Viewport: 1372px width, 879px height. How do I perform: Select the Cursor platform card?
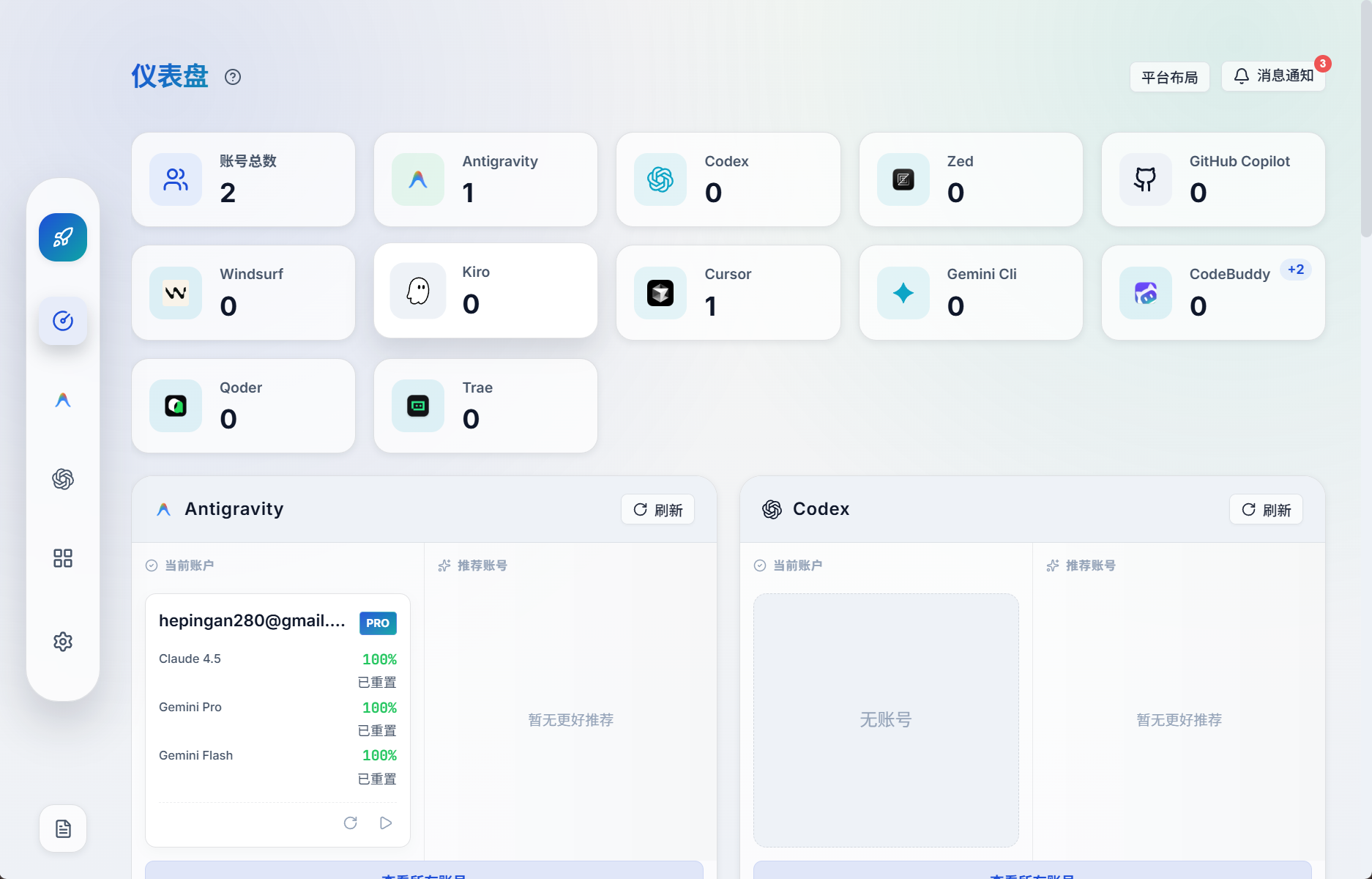pos(728,292)
